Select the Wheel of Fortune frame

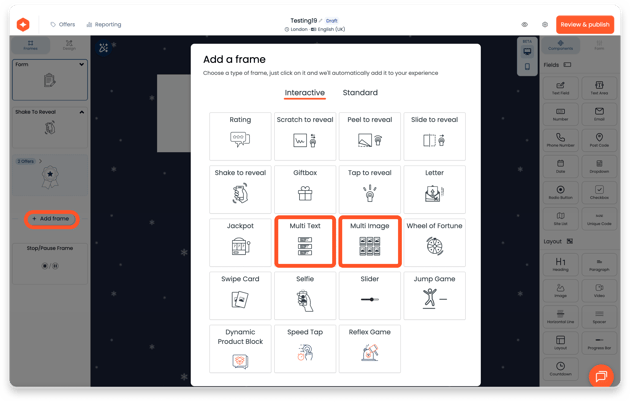click(x=434, y=242)
